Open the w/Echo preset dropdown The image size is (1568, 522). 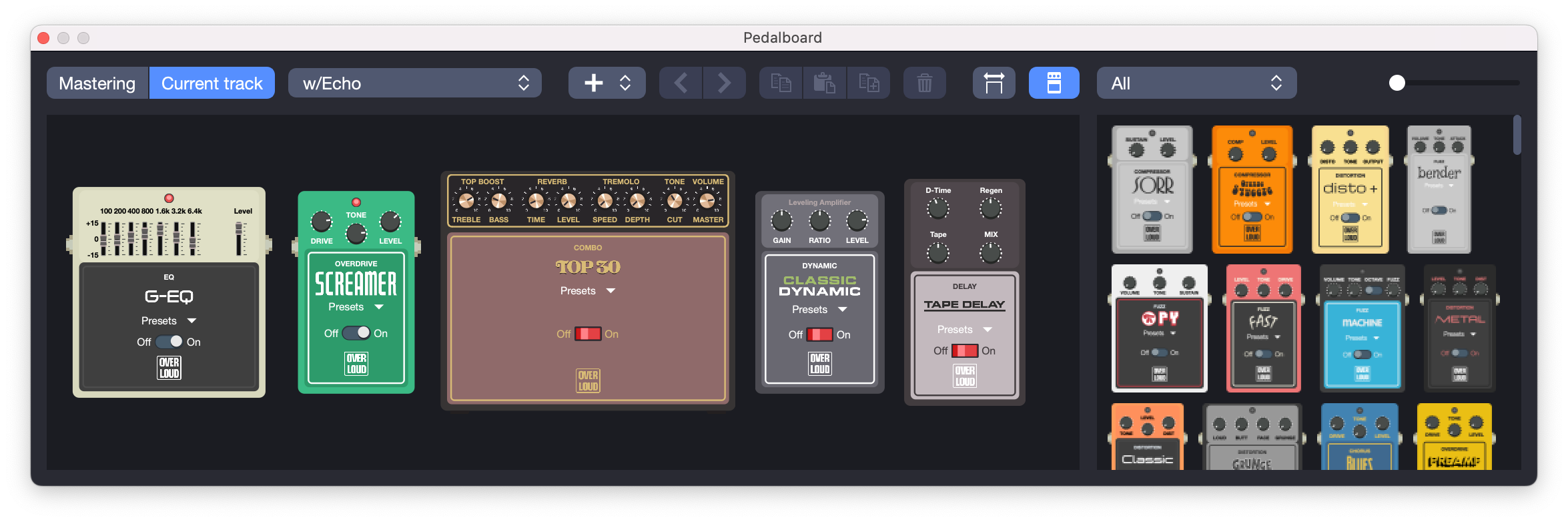(x=414, y=83)
